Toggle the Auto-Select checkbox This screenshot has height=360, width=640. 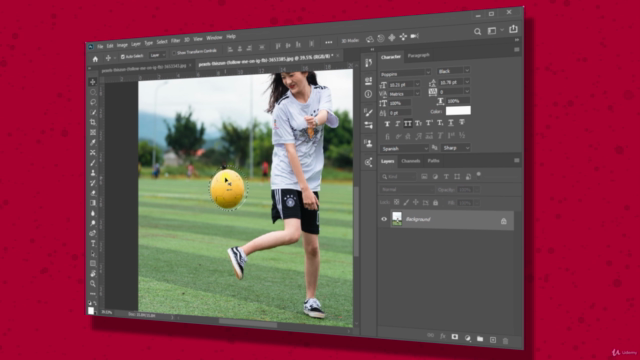click(x=122, y=57)
